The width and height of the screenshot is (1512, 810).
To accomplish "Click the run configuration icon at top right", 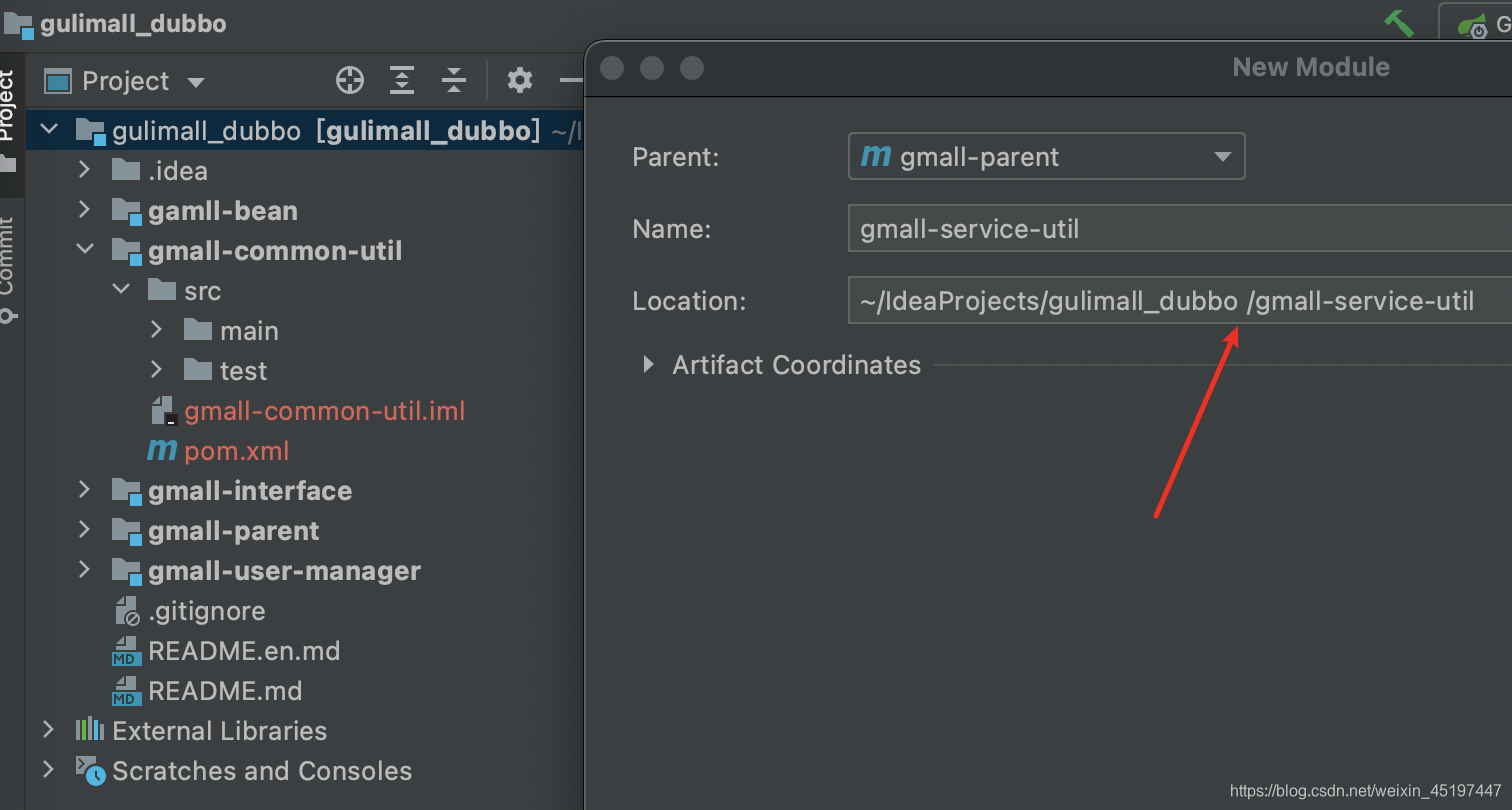I will 1472,25.
